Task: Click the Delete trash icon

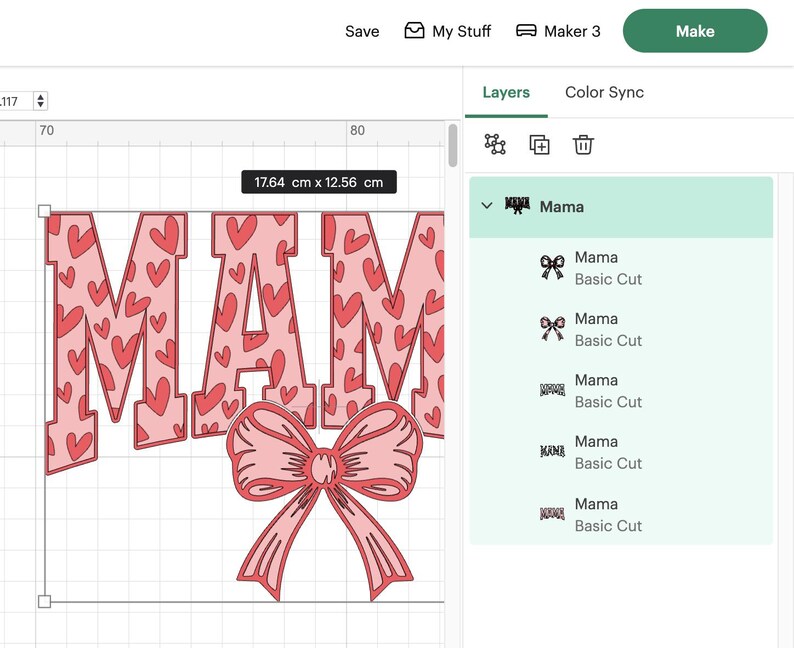Action: 583,145
